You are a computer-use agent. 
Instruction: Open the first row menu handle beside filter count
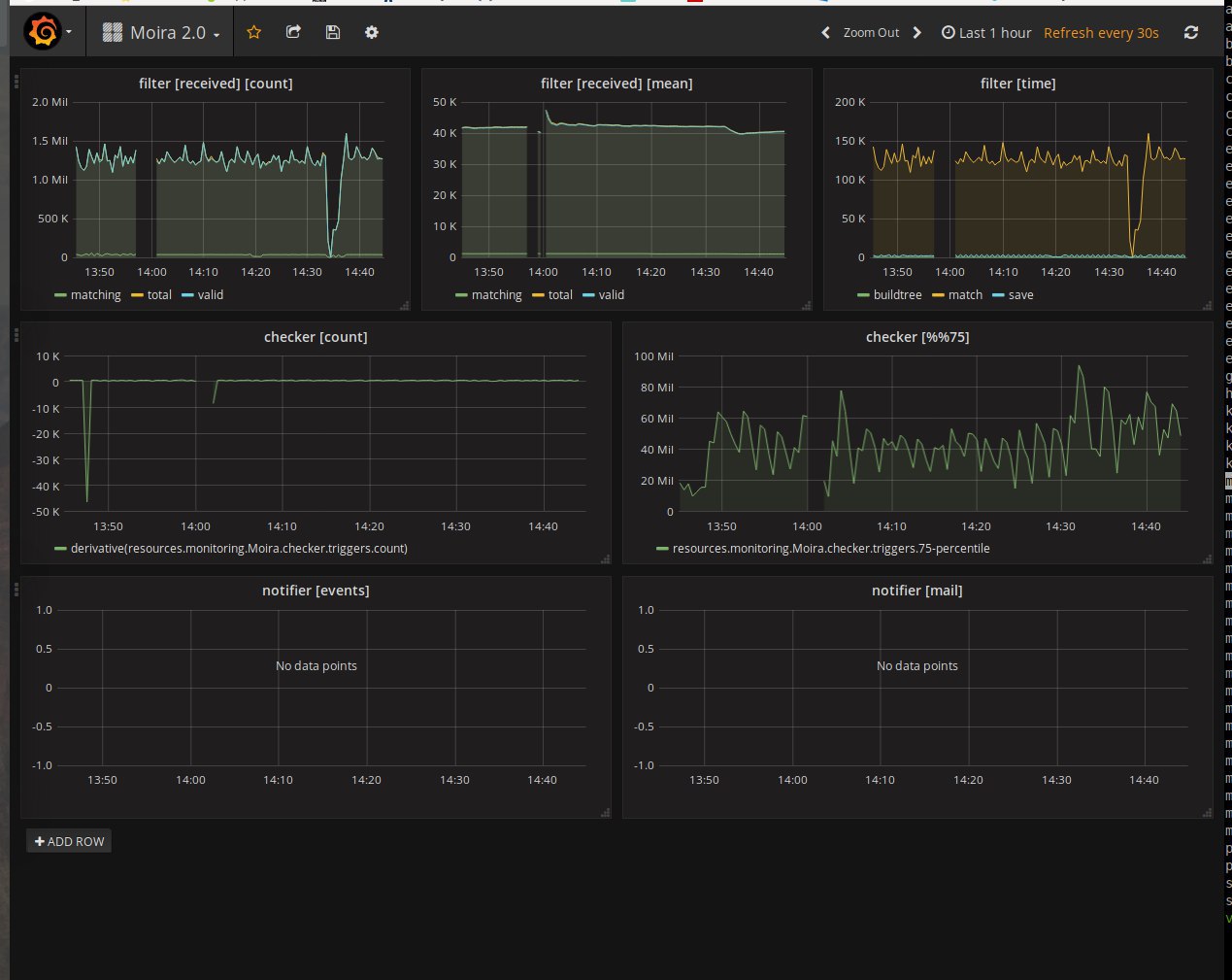click(17, 83)
